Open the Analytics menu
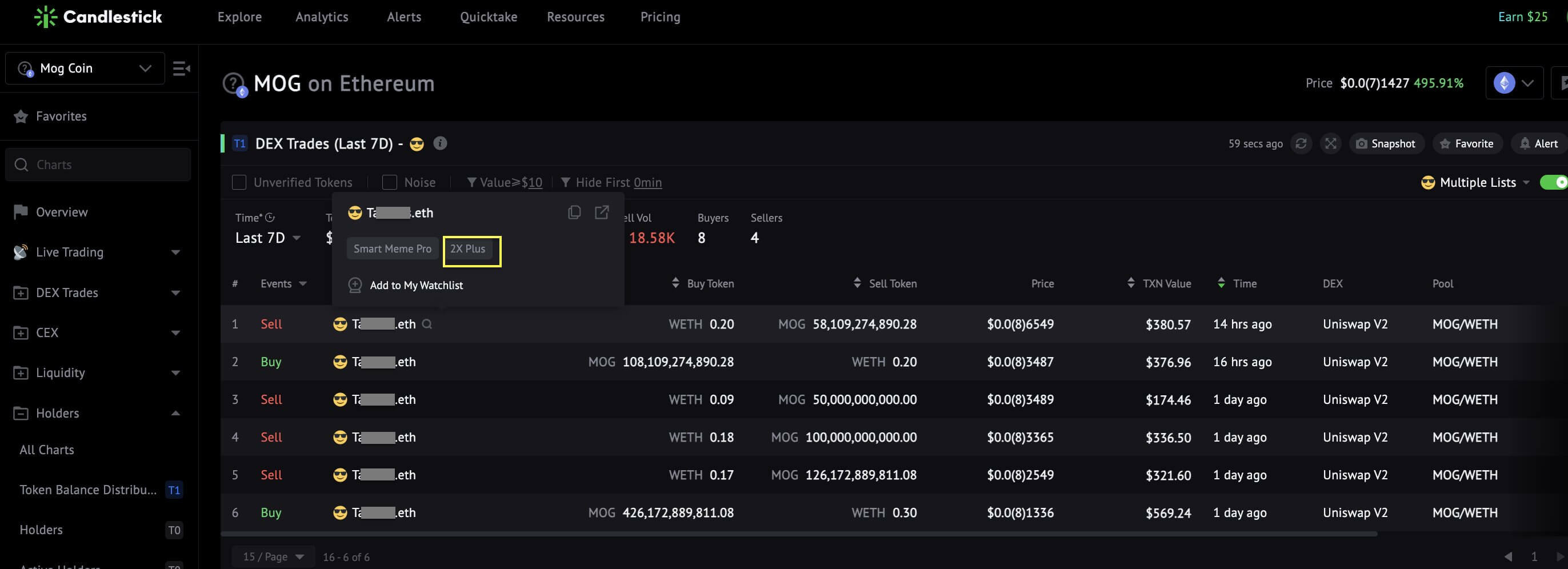The width and height of the screenshot is (1568, 569). pos(322,17)
